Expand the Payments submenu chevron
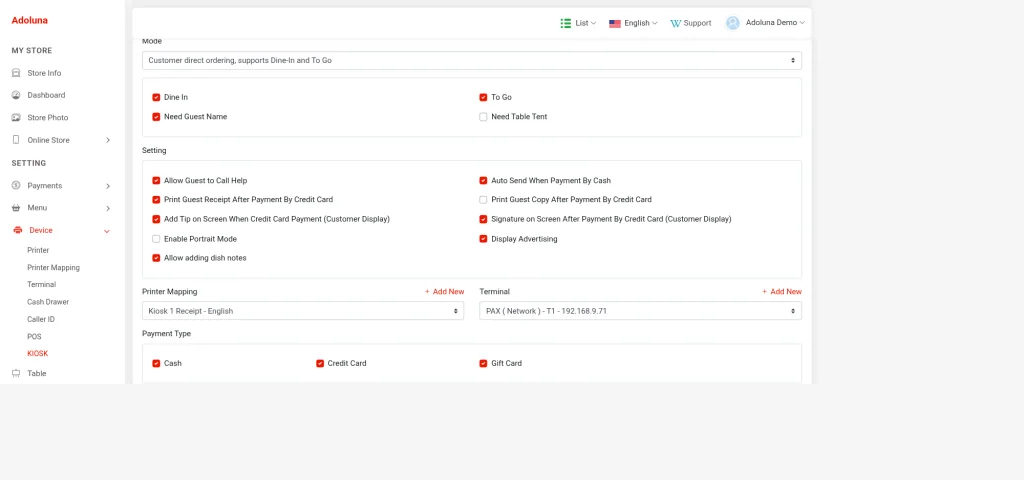1024x480 pixels. click(x=108, y=186)
